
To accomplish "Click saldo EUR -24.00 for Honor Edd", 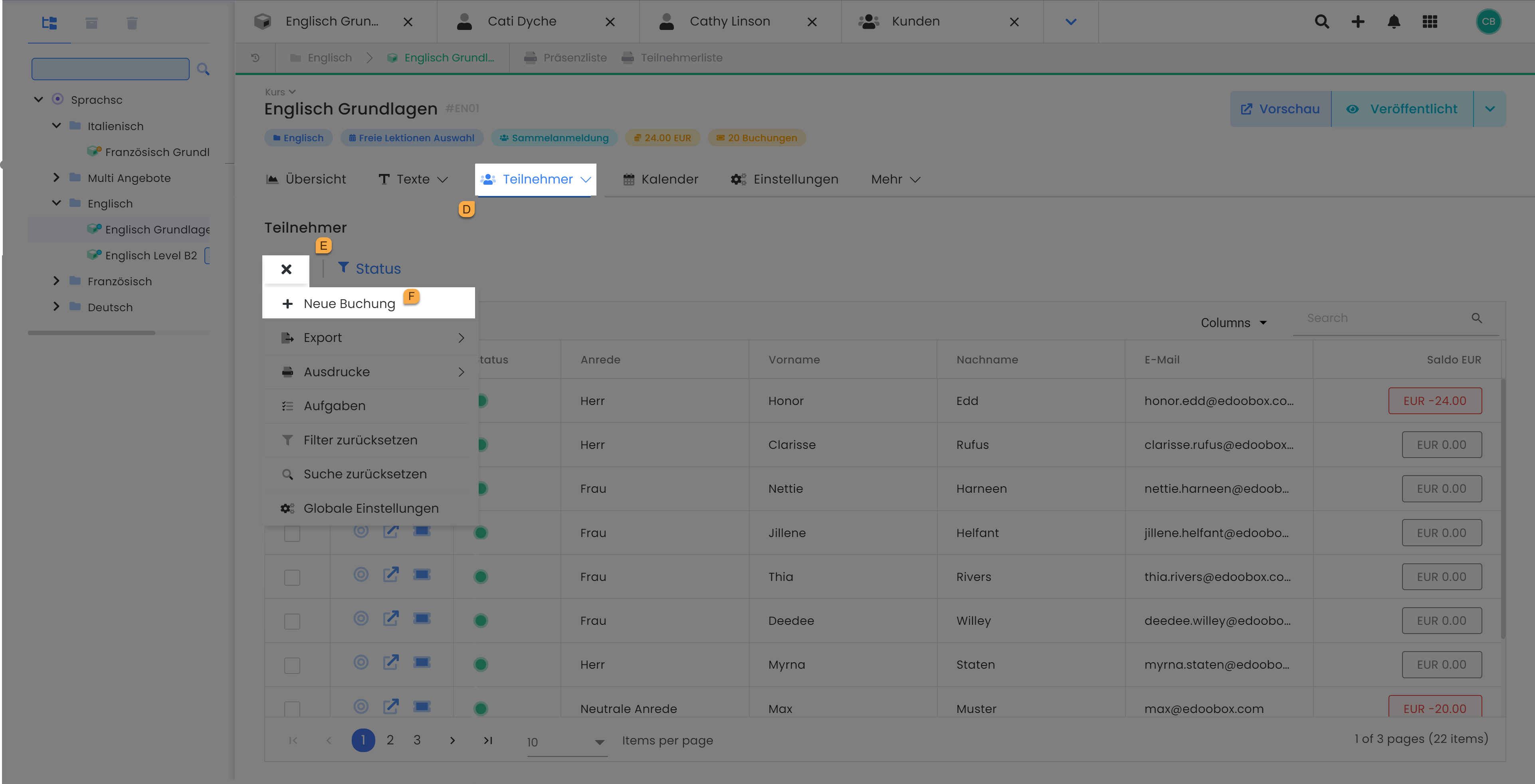I will point(1435,401).
